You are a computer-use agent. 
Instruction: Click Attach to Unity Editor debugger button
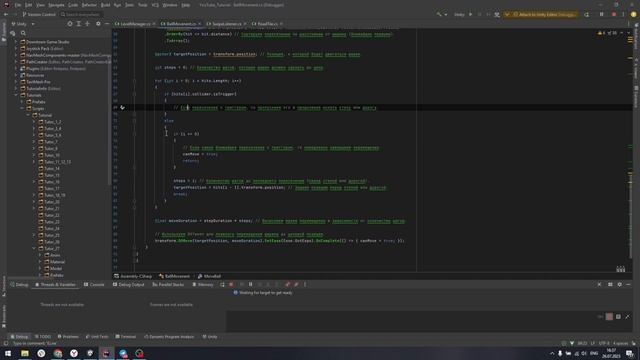pyautogui.click(x=541, y=14)
